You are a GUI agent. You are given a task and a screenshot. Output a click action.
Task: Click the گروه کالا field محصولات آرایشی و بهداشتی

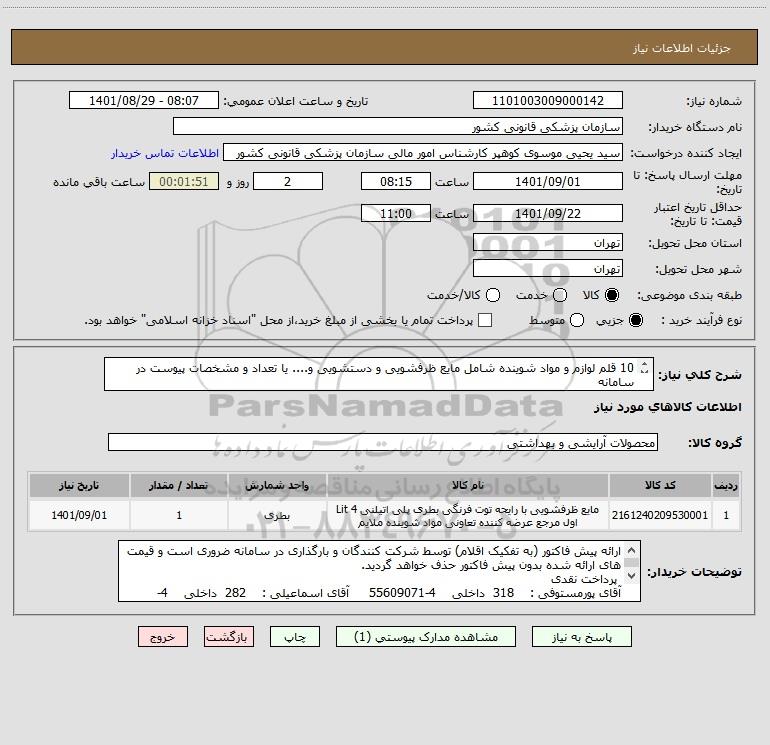click(383, 442)
